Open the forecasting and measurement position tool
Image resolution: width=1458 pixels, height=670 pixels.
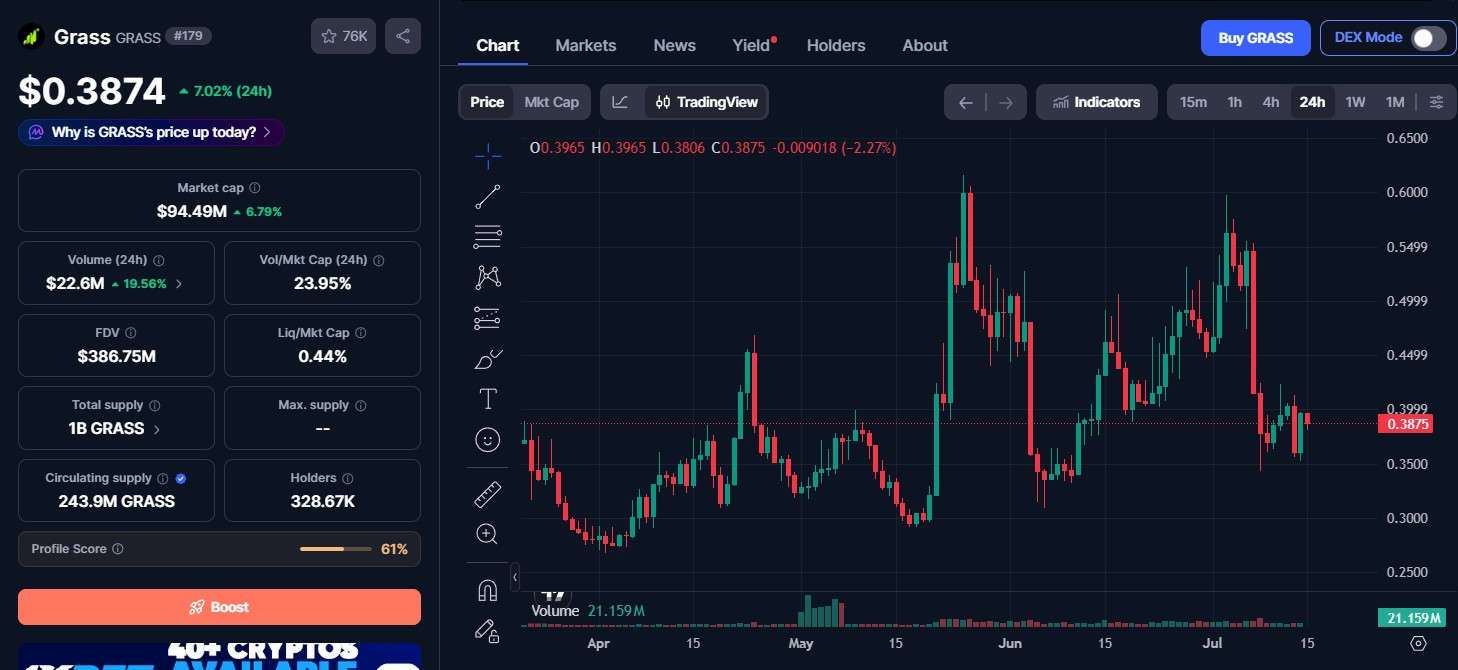pos(488,318)
